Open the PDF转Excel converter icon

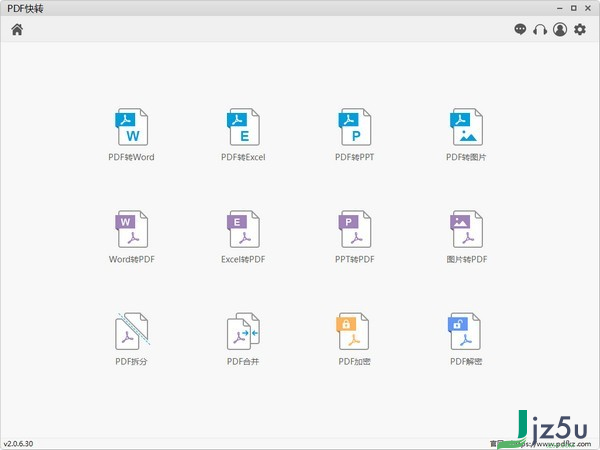tap(243, 127)
